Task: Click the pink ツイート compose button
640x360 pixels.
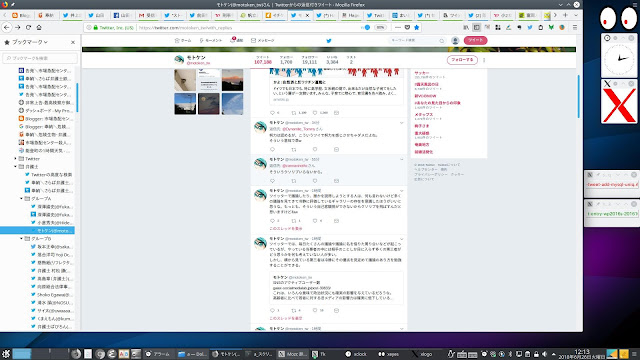Action: (475, 40)
